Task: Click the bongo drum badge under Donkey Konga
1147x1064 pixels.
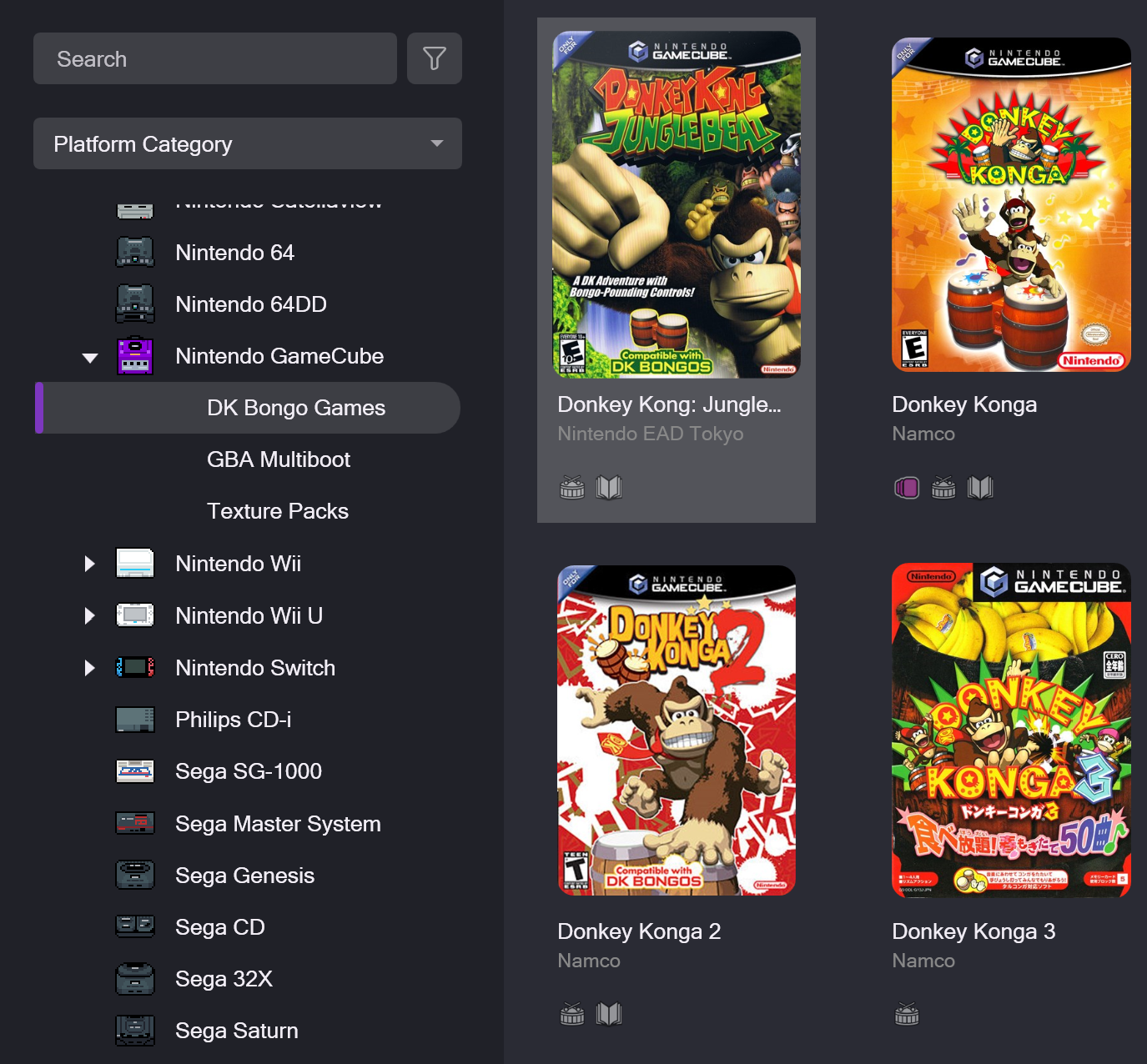Action: (x=943, y=487)
